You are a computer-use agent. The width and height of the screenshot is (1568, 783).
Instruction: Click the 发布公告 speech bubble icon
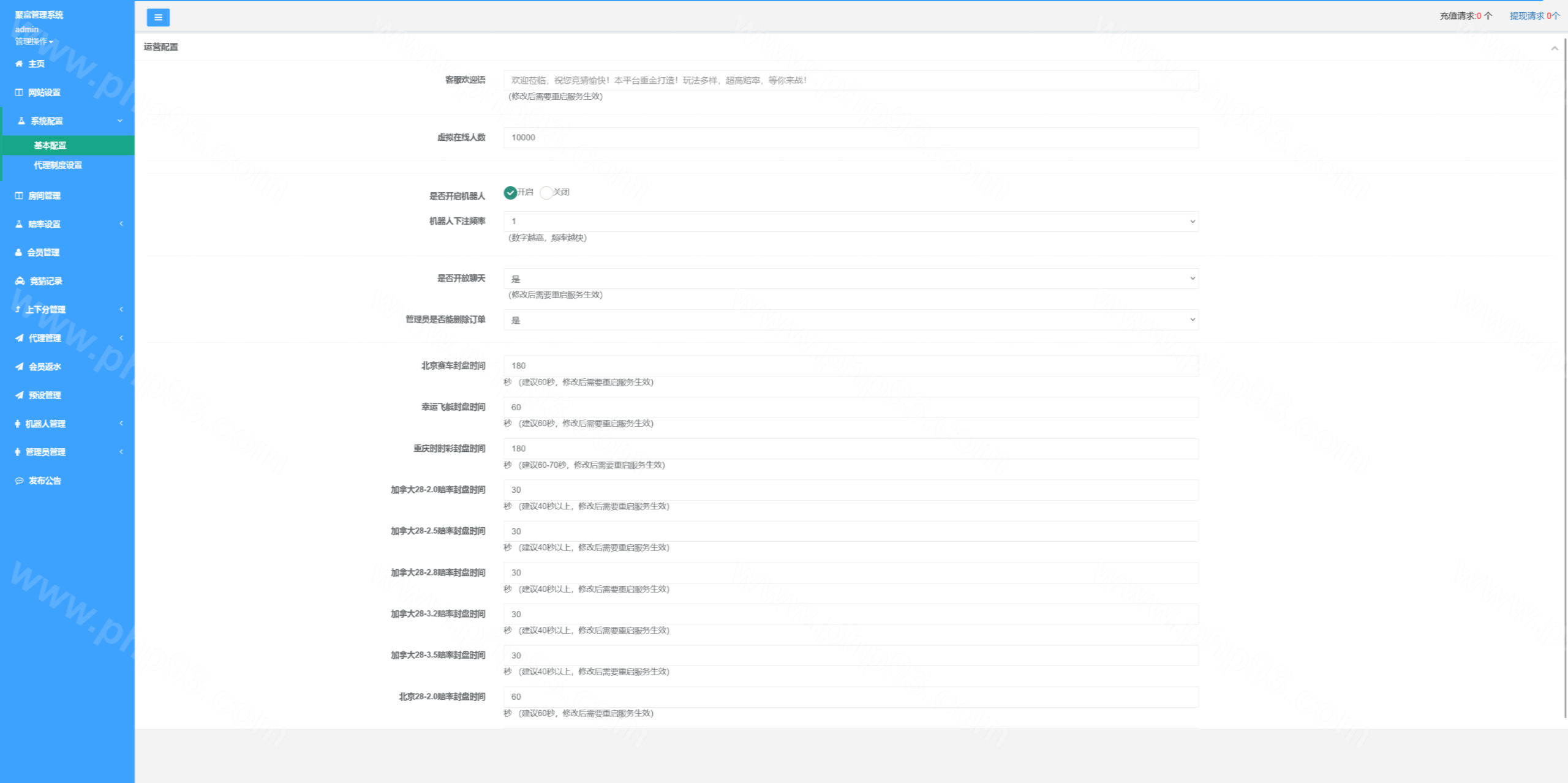click(x=20, y=481)
